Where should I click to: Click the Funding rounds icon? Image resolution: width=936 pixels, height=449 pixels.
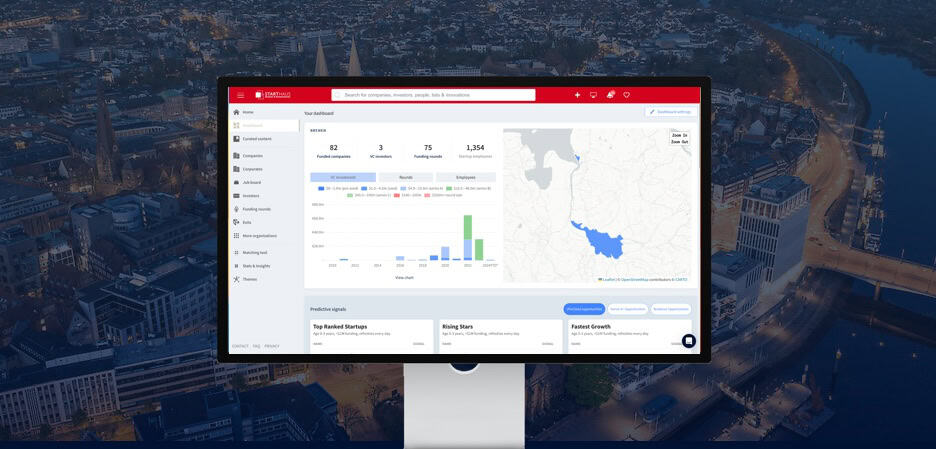[x=236, y=209]
